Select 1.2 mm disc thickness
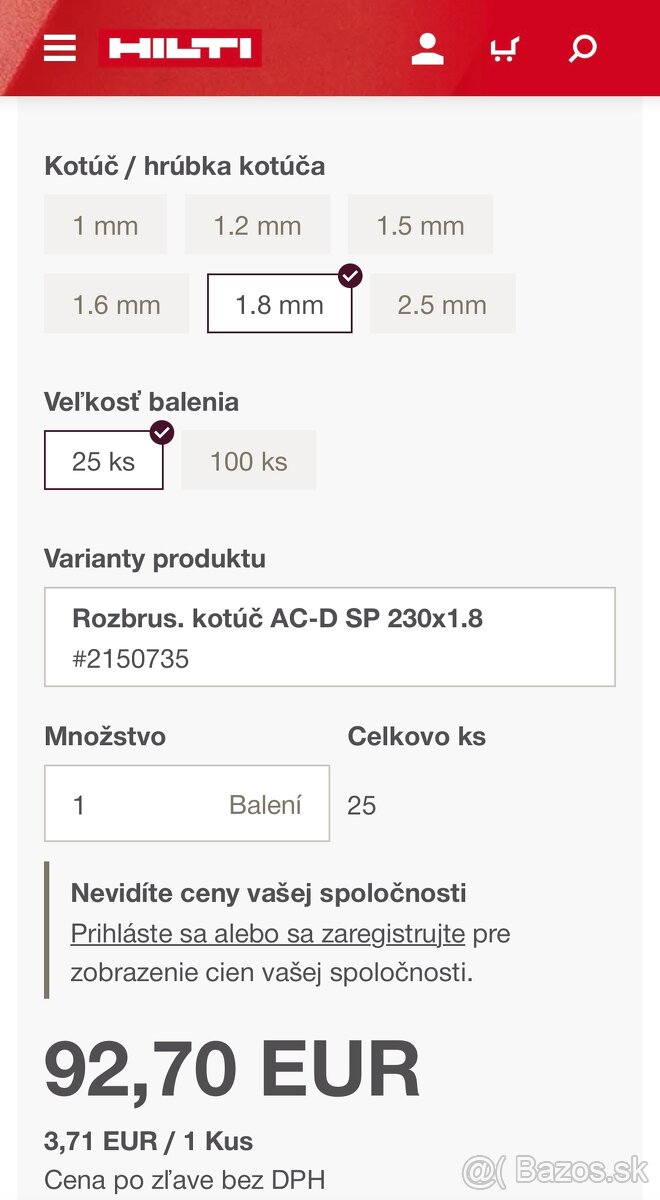 257,225
